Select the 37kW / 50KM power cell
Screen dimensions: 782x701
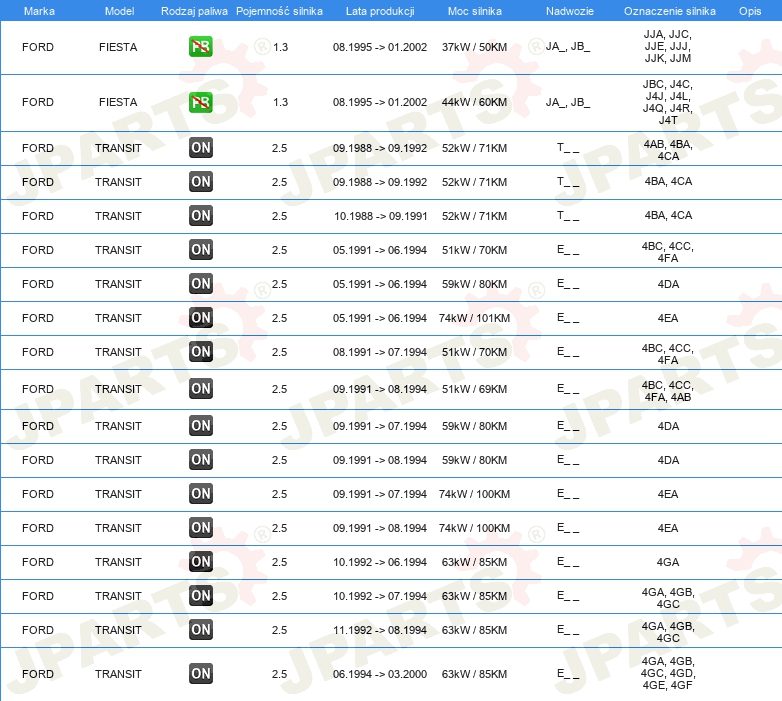click(474, 47)
